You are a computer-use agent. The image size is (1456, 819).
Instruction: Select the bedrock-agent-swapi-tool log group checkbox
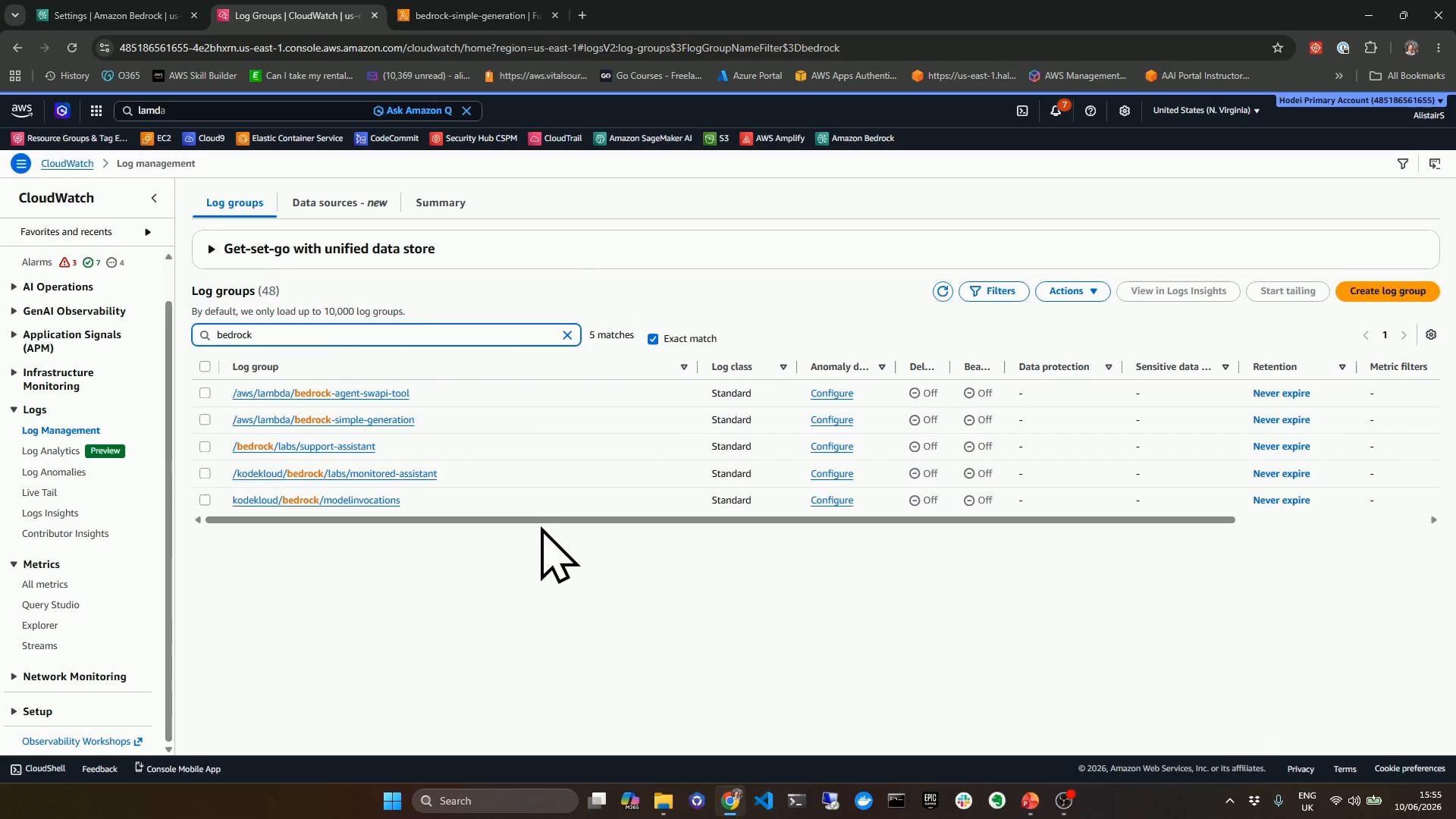(205, 394)
